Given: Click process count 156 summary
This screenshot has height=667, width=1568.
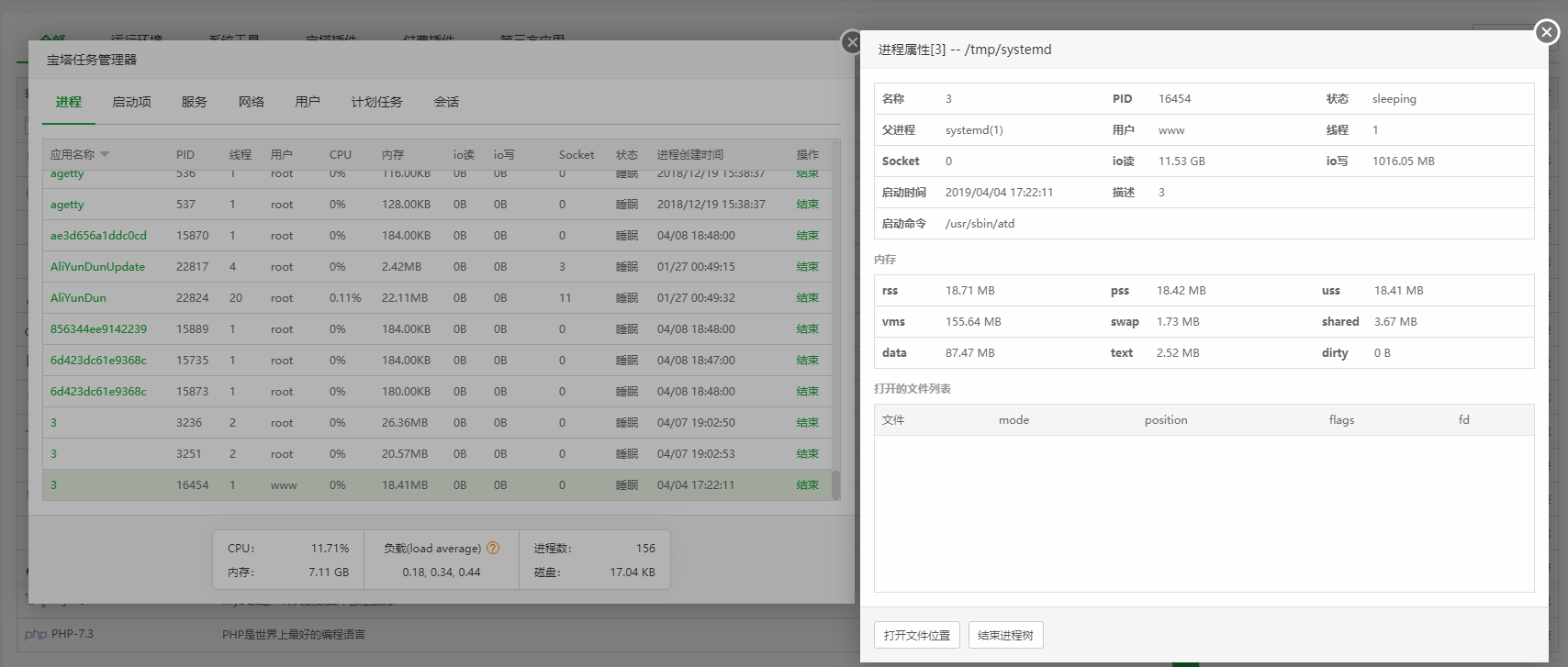Looking at the screenshot, I should click(x=645, y=548).
